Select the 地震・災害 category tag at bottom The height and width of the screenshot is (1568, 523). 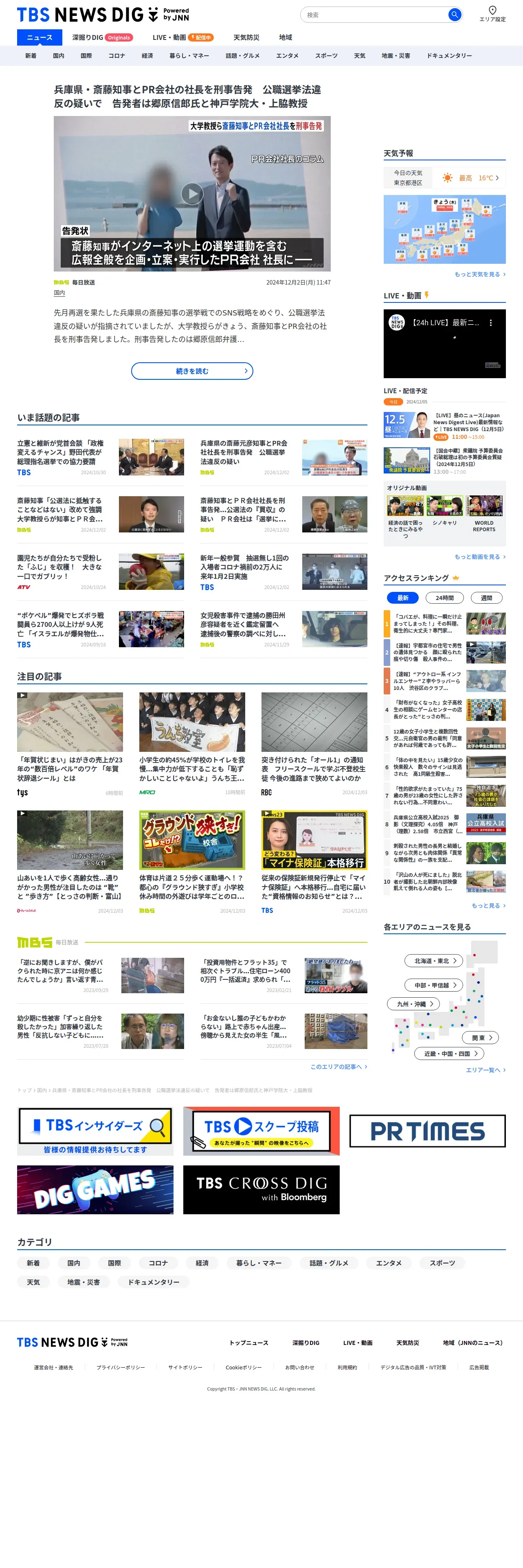84,1282
